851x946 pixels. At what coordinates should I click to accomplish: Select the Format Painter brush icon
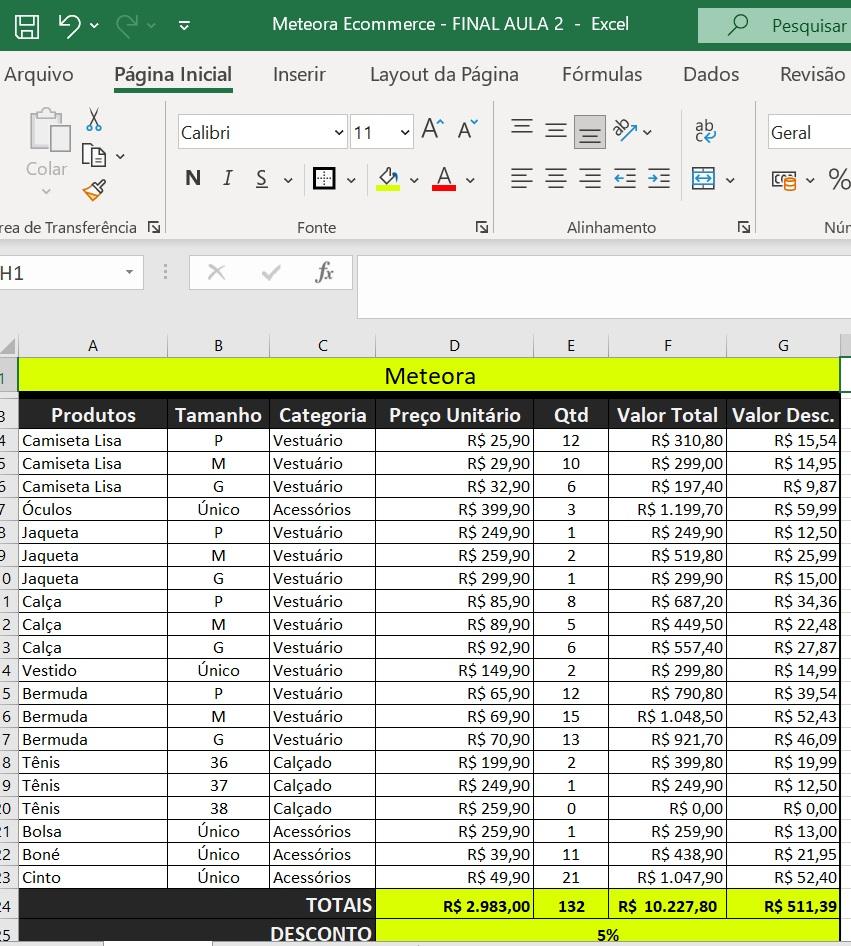(94, 189)
